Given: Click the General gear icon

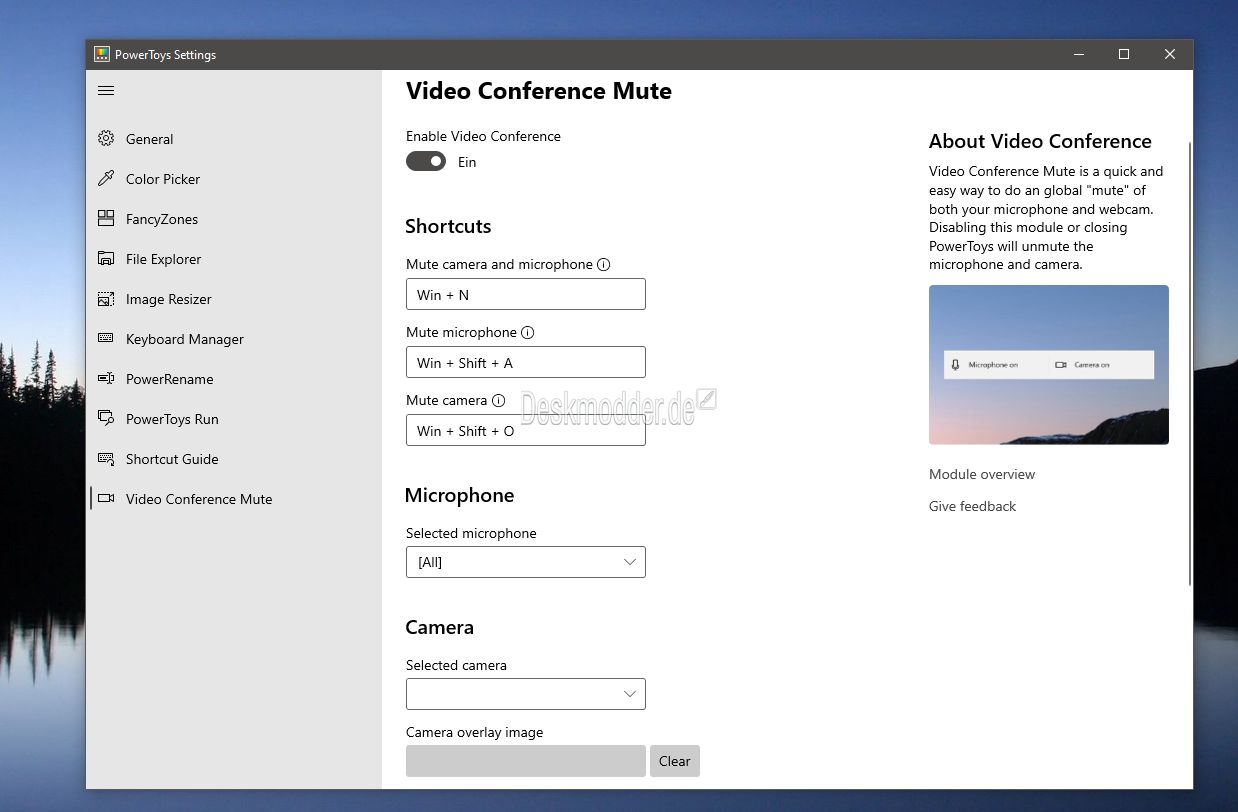Looking at the screenshot, I should point(106,139).
